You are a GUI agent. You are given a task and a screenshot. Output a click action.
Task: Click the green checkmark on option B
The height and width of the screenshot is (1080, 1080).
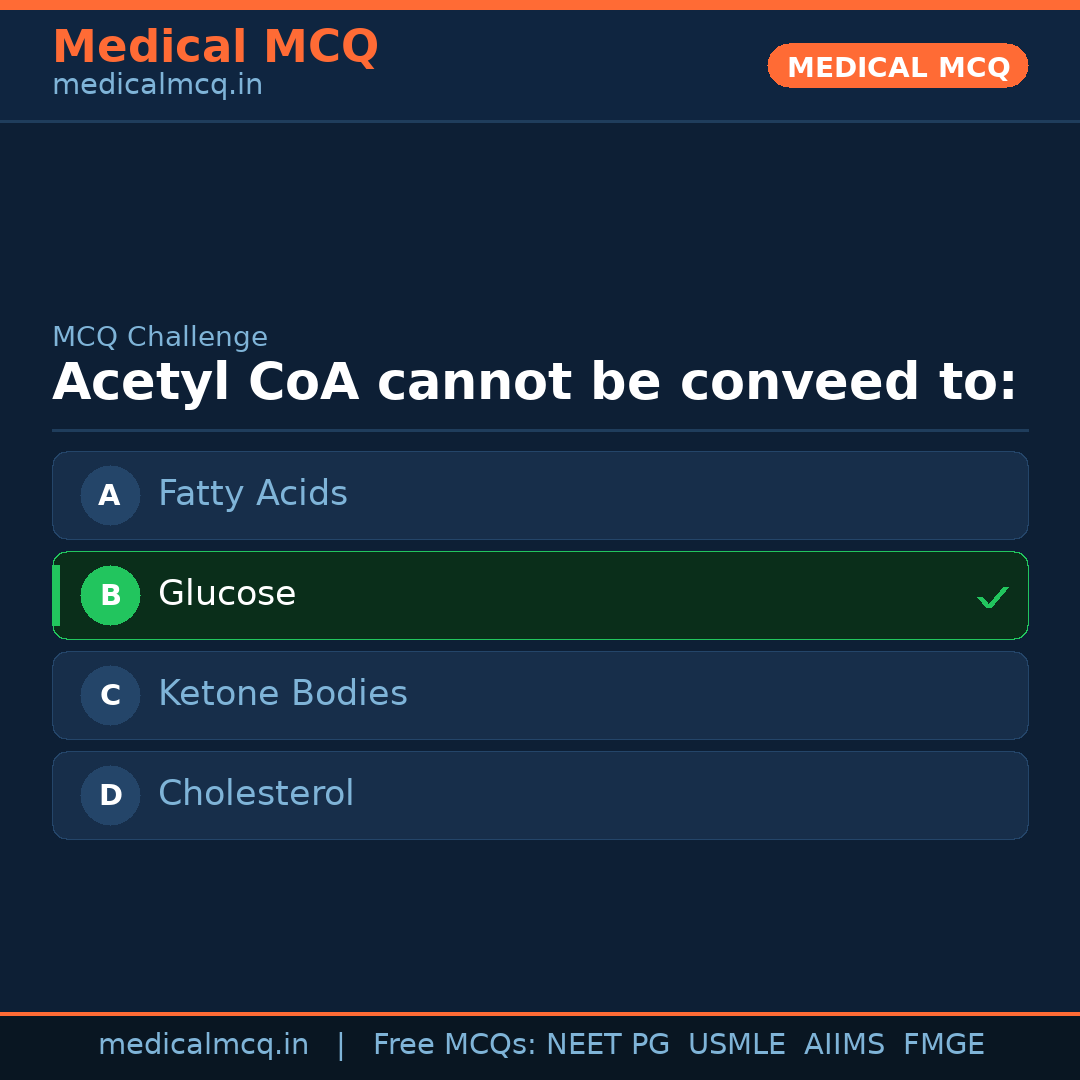point(993,597)
